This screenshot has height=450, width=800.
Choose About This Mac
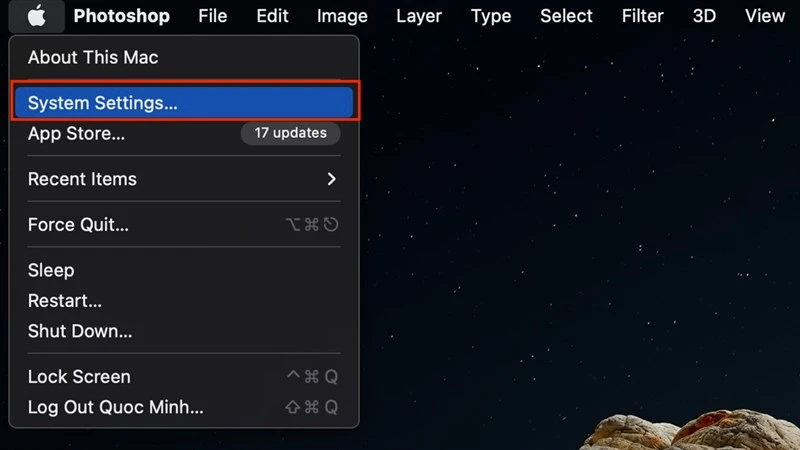(184, 57)
